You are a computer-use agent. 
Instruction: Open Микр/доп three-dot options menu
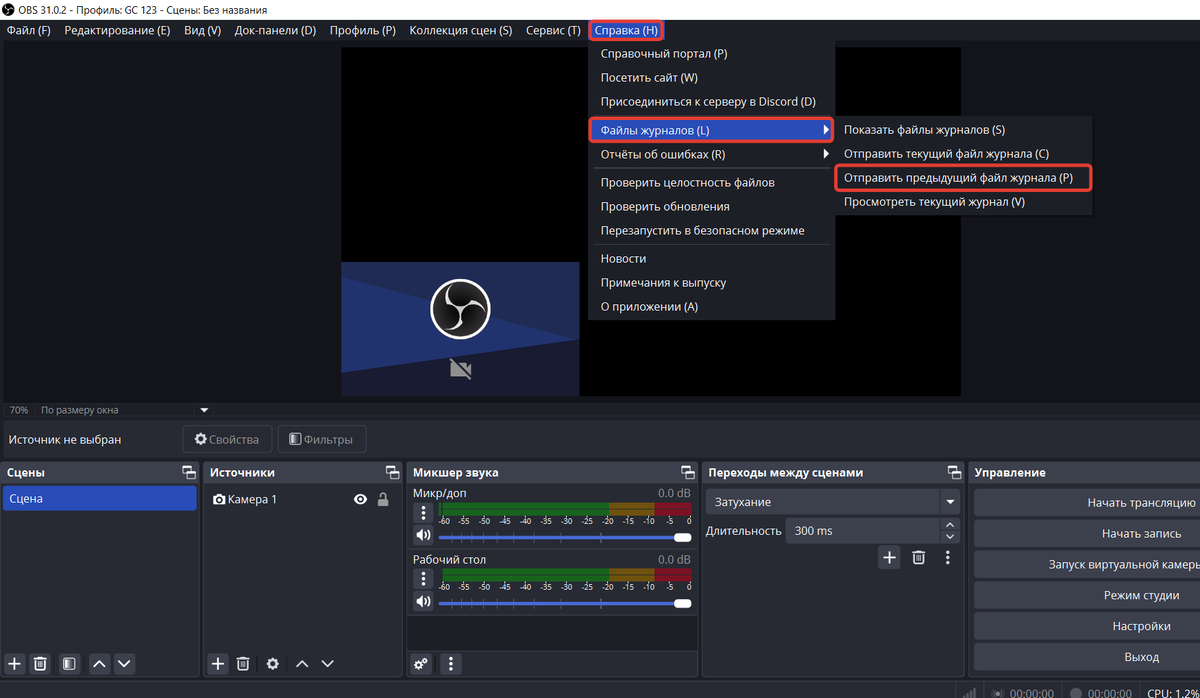423,513
